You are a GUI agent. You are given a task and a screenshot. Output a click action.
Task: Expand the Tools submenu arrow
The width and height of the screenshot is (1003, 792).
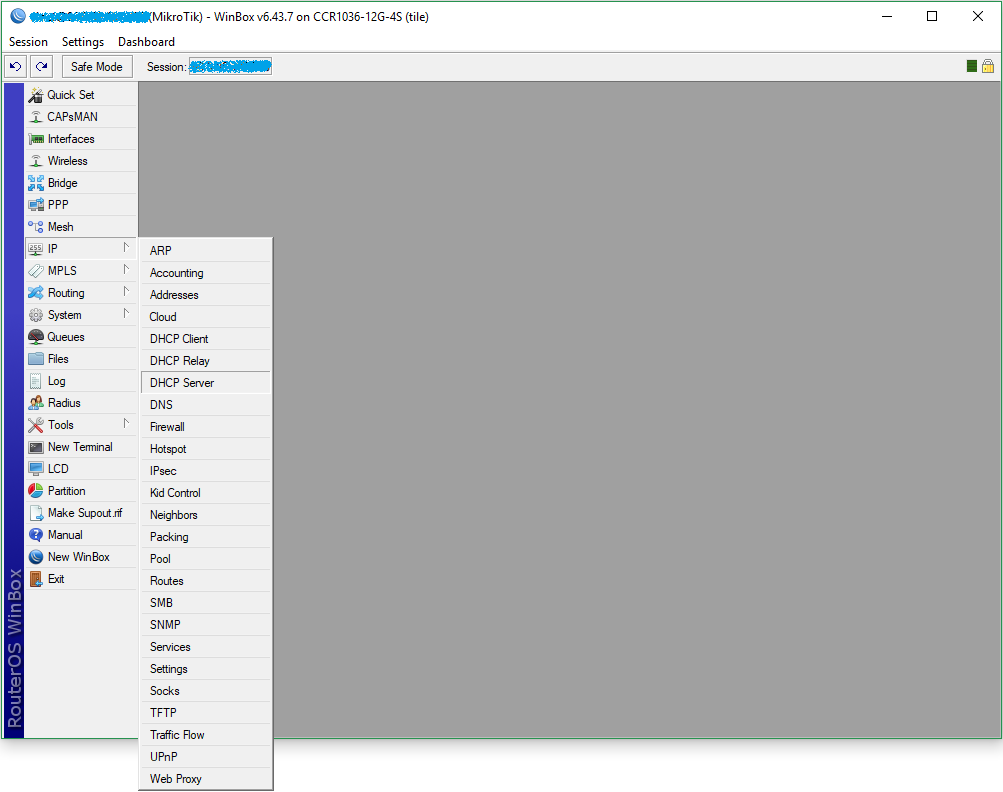tap(126, 424)
